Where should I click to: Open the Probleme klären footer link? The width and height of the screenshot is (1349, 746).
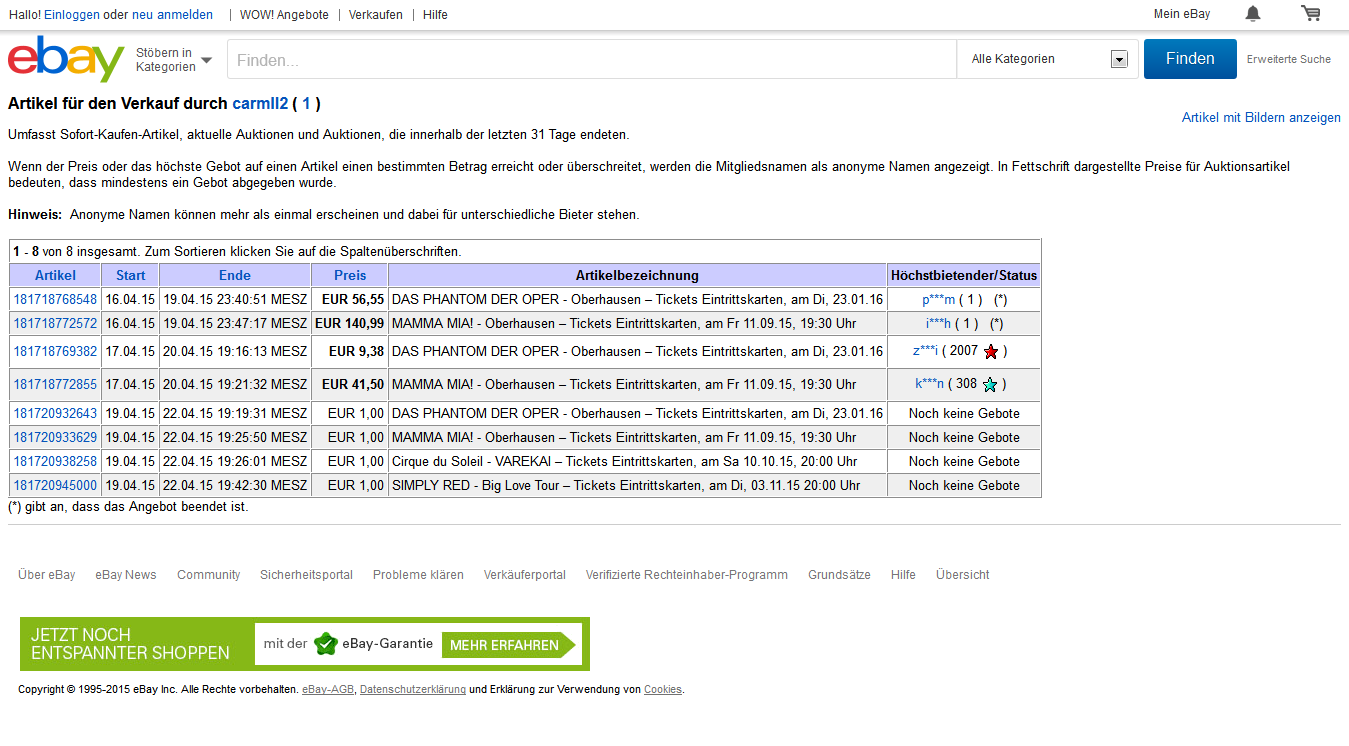(x=418, y=575)
